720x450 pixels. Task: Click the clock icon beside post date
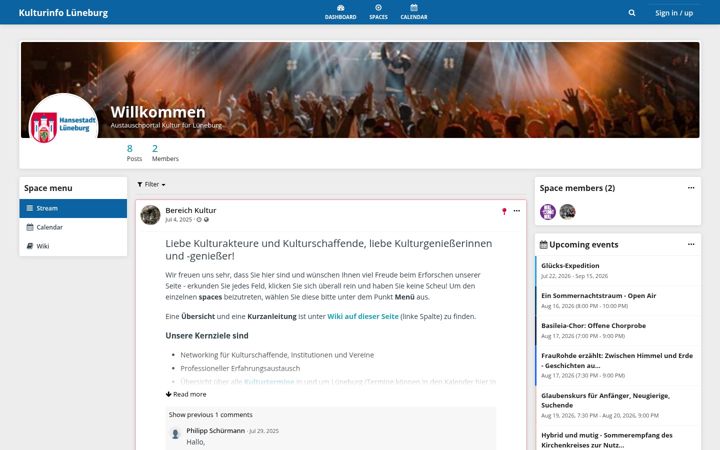[x=199, y=219]
